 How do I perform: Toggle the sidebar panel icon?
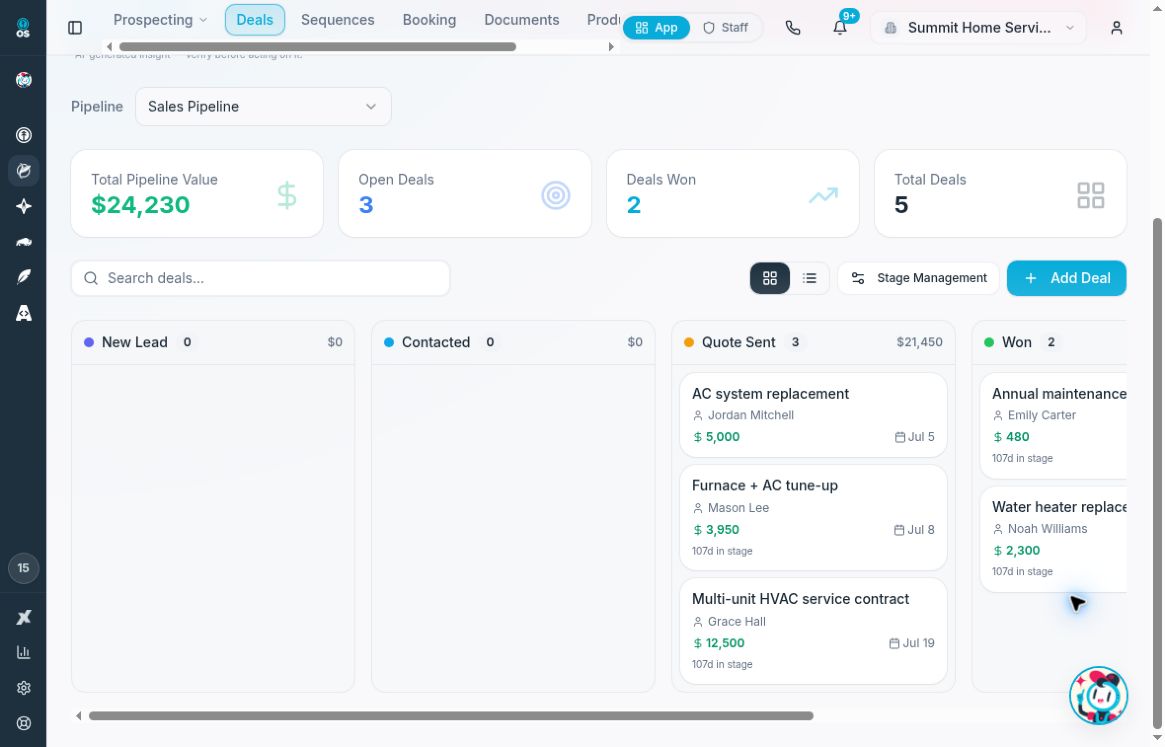pyautogui.click(x=75, y=28)
